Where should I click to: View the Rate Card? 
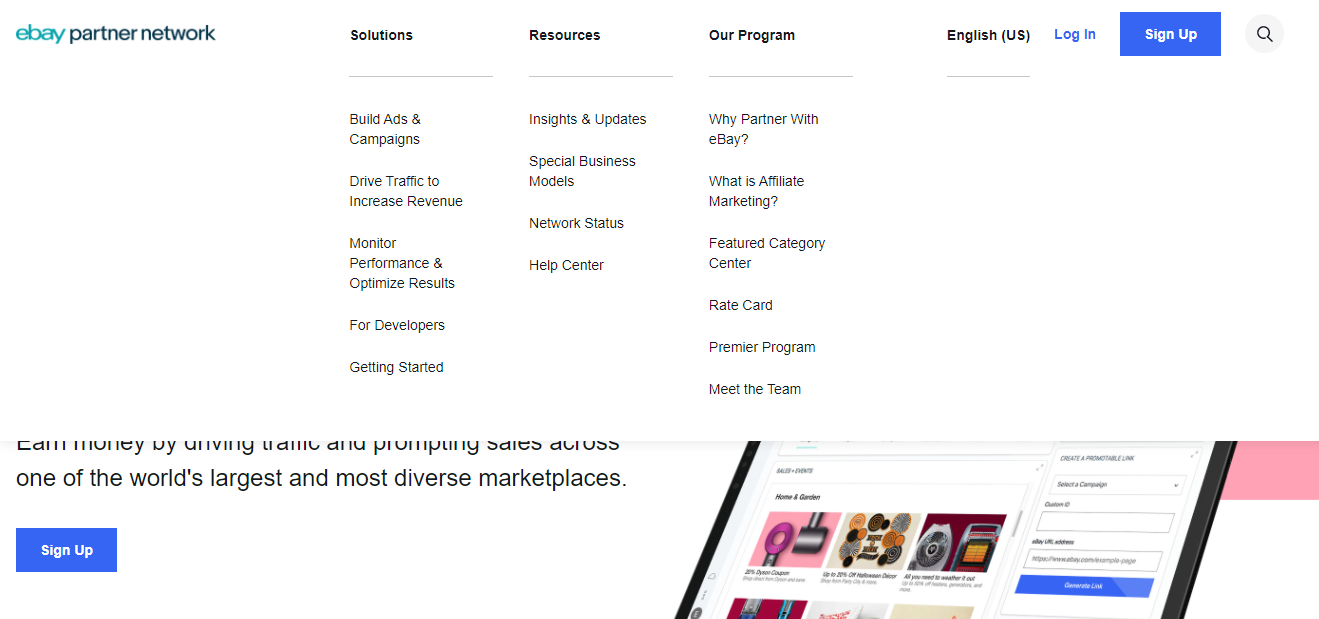pyautogui.click(x=741, y=305)
